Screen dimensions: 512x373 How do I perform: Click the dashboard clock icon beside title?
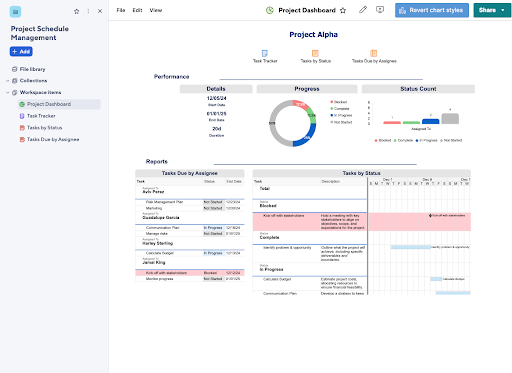(x=270, y=10)
